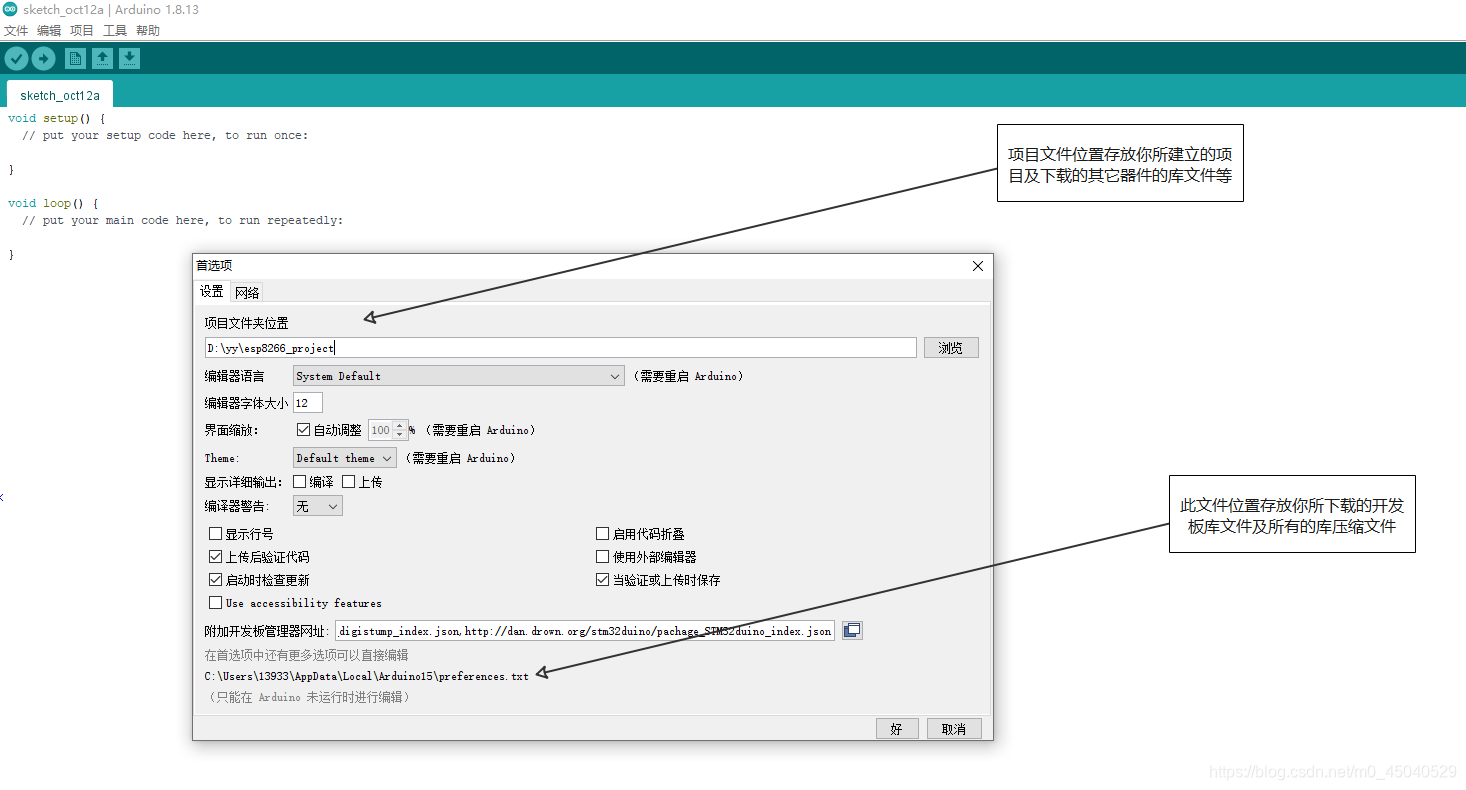
Task: Enable verbose output for 编译
Action: (x=300, y=481)
